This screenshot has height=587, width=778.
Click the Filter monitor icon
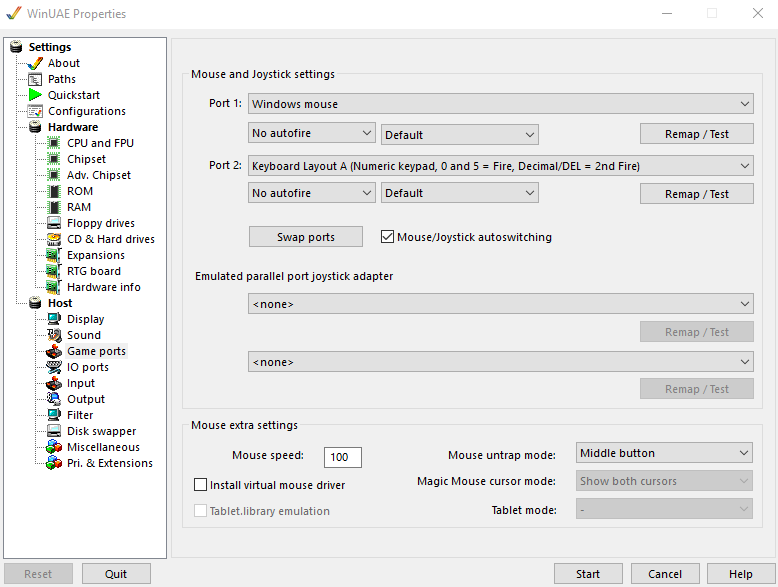point(54,415)
